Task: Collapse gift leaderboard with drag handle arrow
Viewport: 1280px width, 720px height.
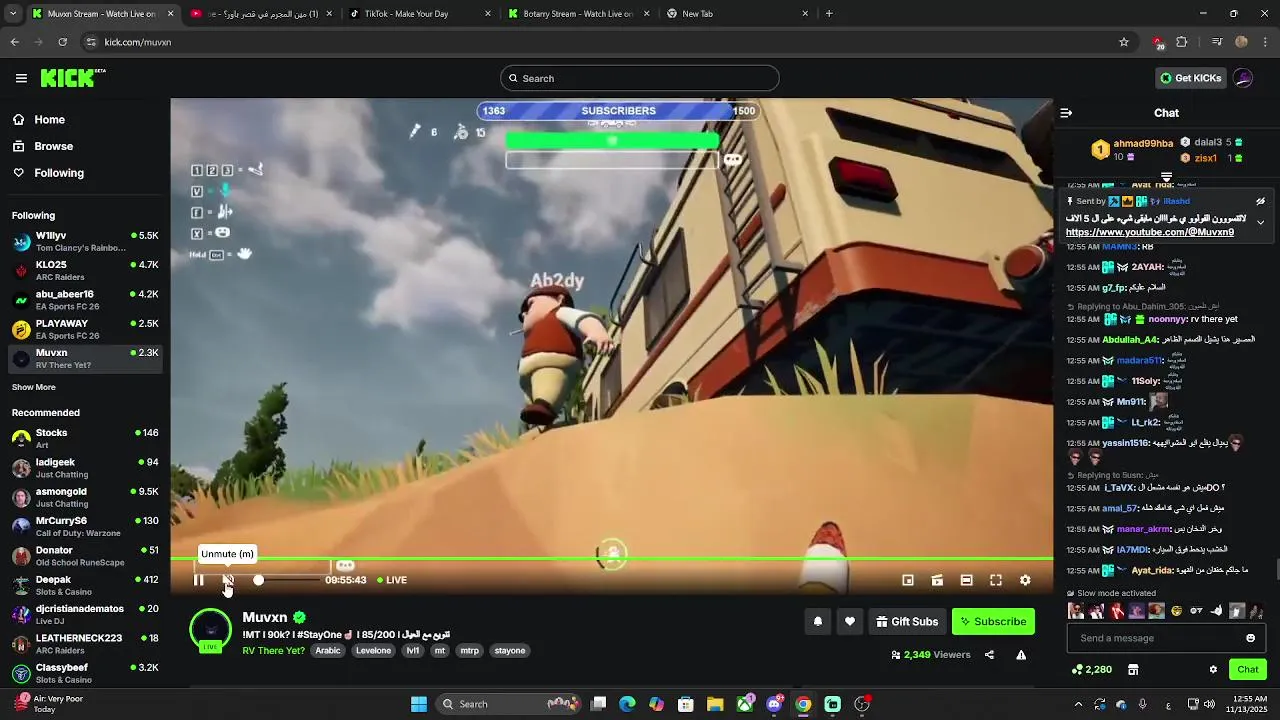Action: pyautogui.click(x=1166, y=177)
